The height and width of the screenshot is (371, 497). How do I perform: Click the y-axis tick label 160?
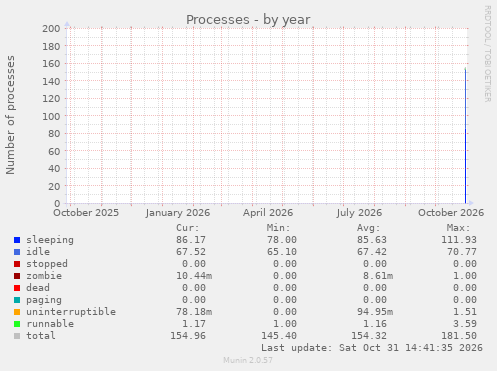tap(51, 63)
